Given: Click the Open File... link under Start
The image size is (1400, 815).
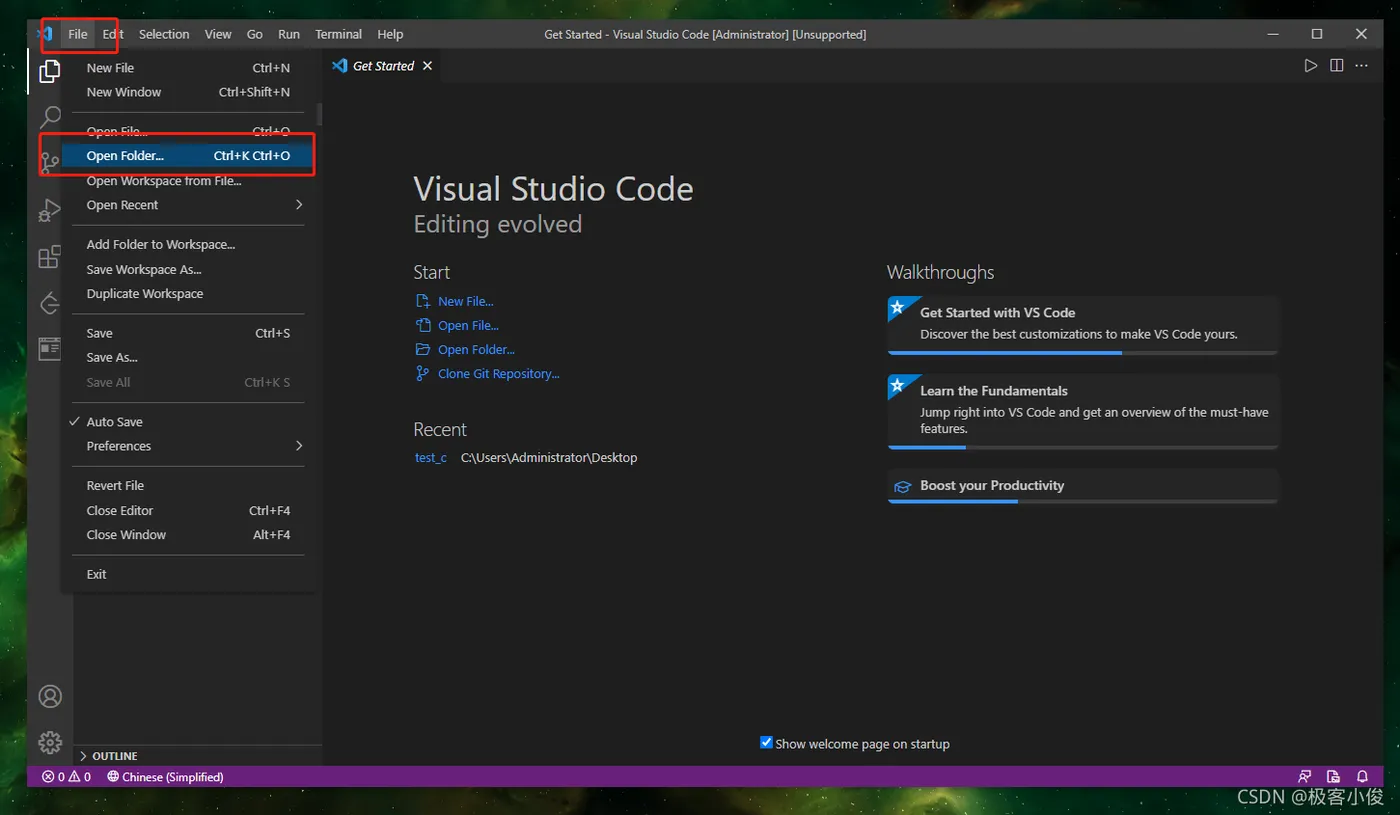Looking at the screenshot, I should 468,325.
